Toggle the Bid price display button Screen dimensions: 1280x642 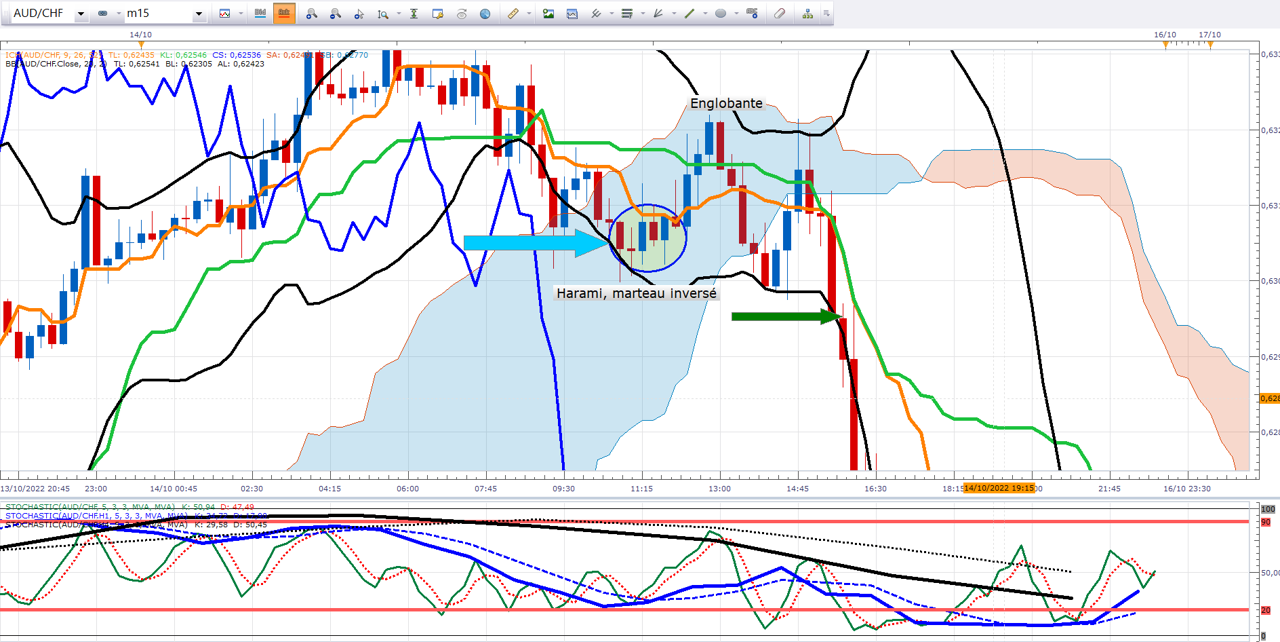[260, 14]
